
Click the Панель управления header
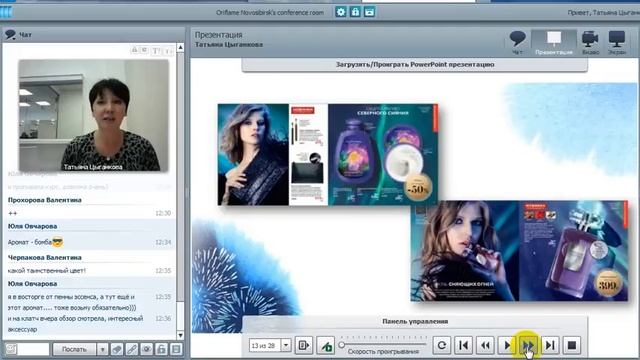(415, 322)
